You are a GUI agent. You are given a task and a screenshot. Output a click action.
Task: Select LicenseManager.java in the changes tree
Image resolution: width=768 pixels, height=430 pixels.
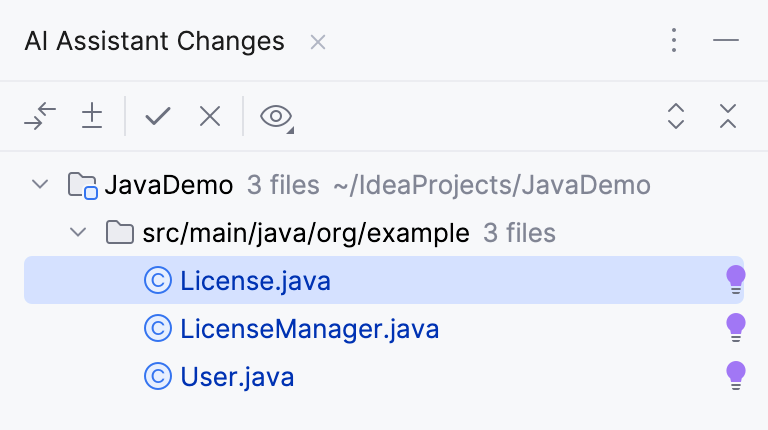(x=309, y=329)
